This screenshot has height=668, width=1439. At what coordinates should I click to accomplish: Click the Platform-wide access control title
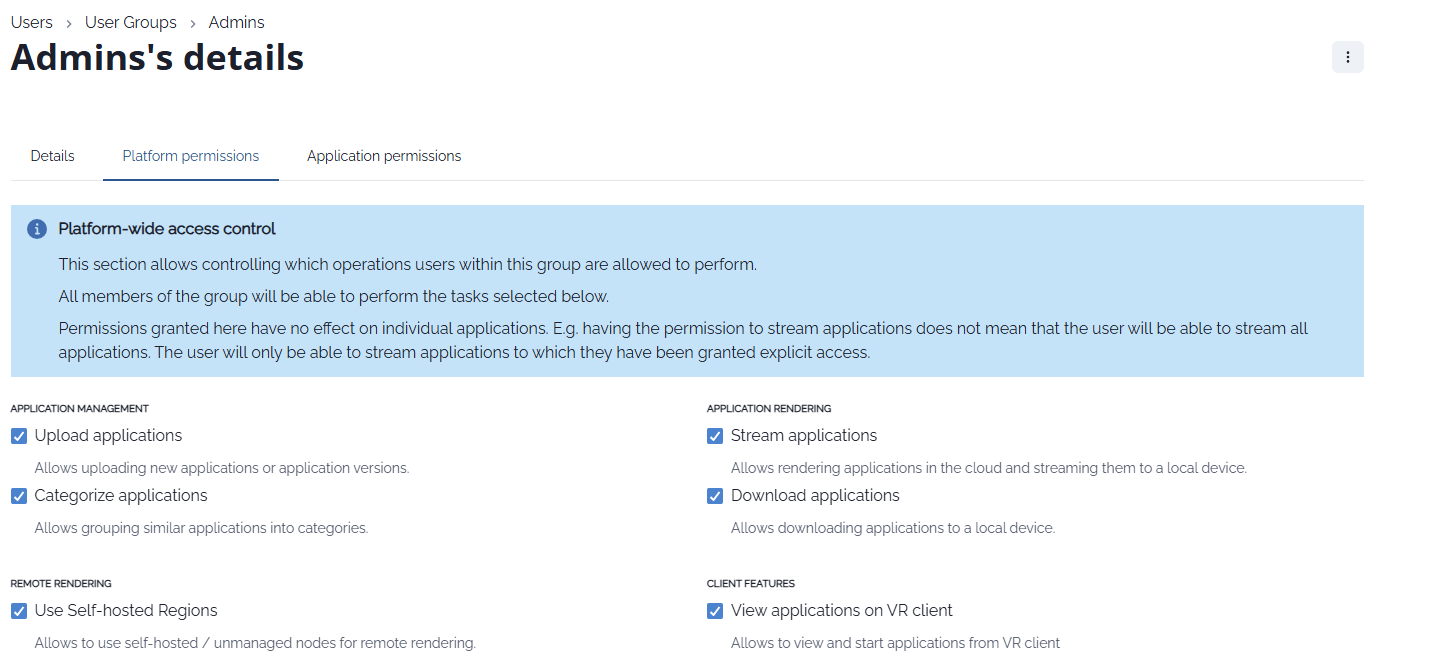[x=167, y=229]
